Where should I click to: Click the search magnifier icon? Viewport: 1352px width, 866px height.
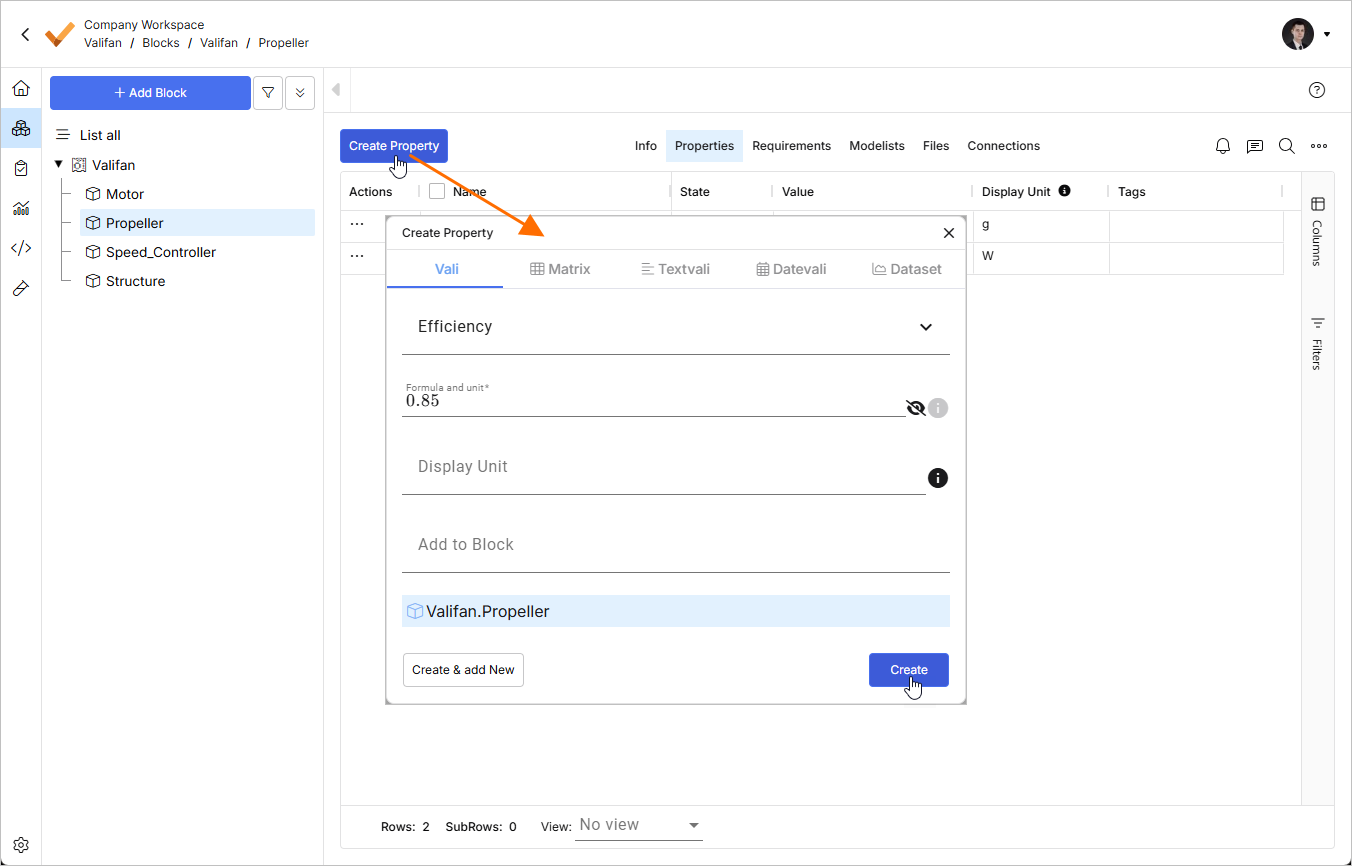(x=1287, y=146)
